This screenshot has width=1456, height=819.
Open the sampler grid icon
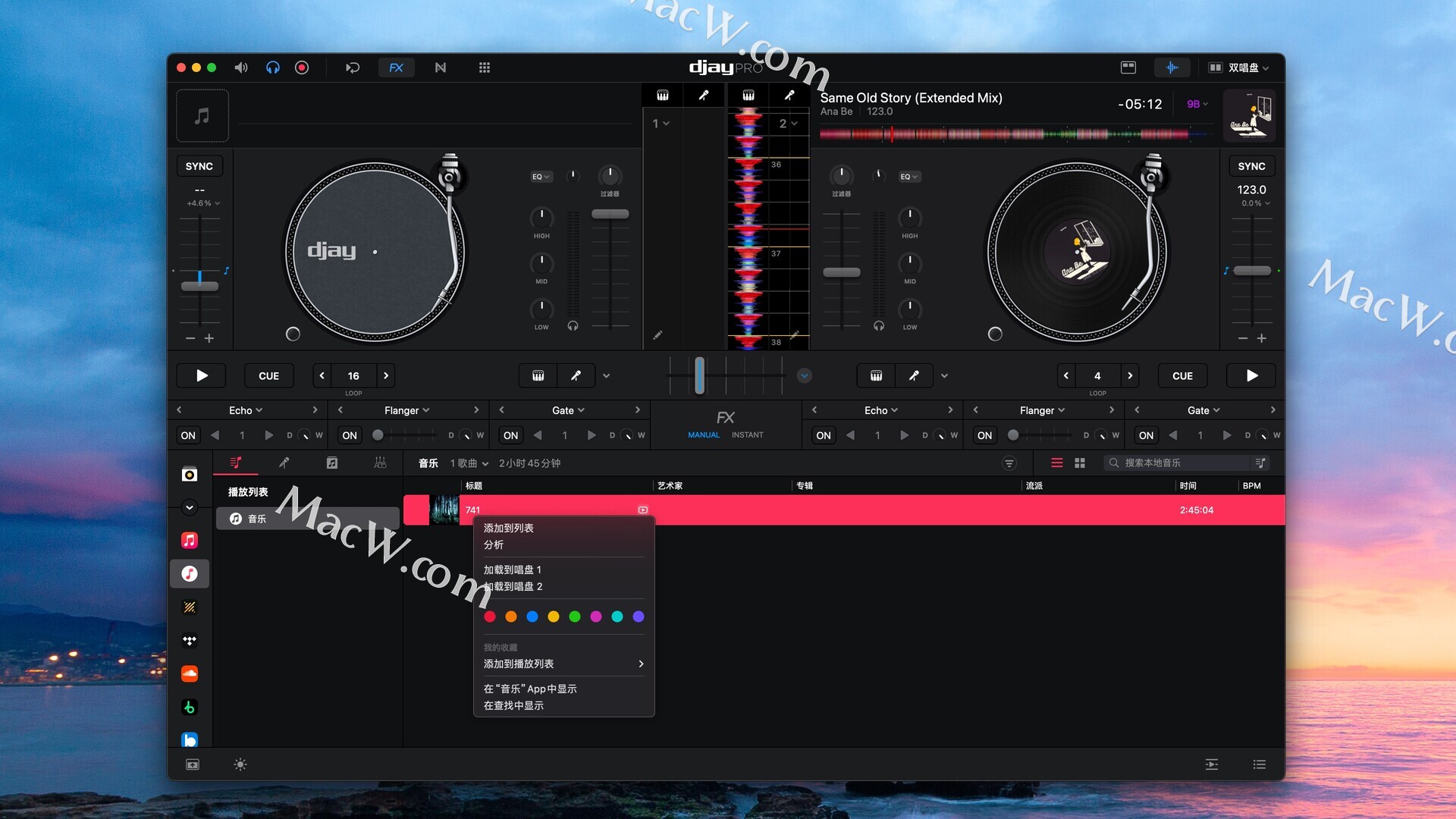[x=485, y=67]
